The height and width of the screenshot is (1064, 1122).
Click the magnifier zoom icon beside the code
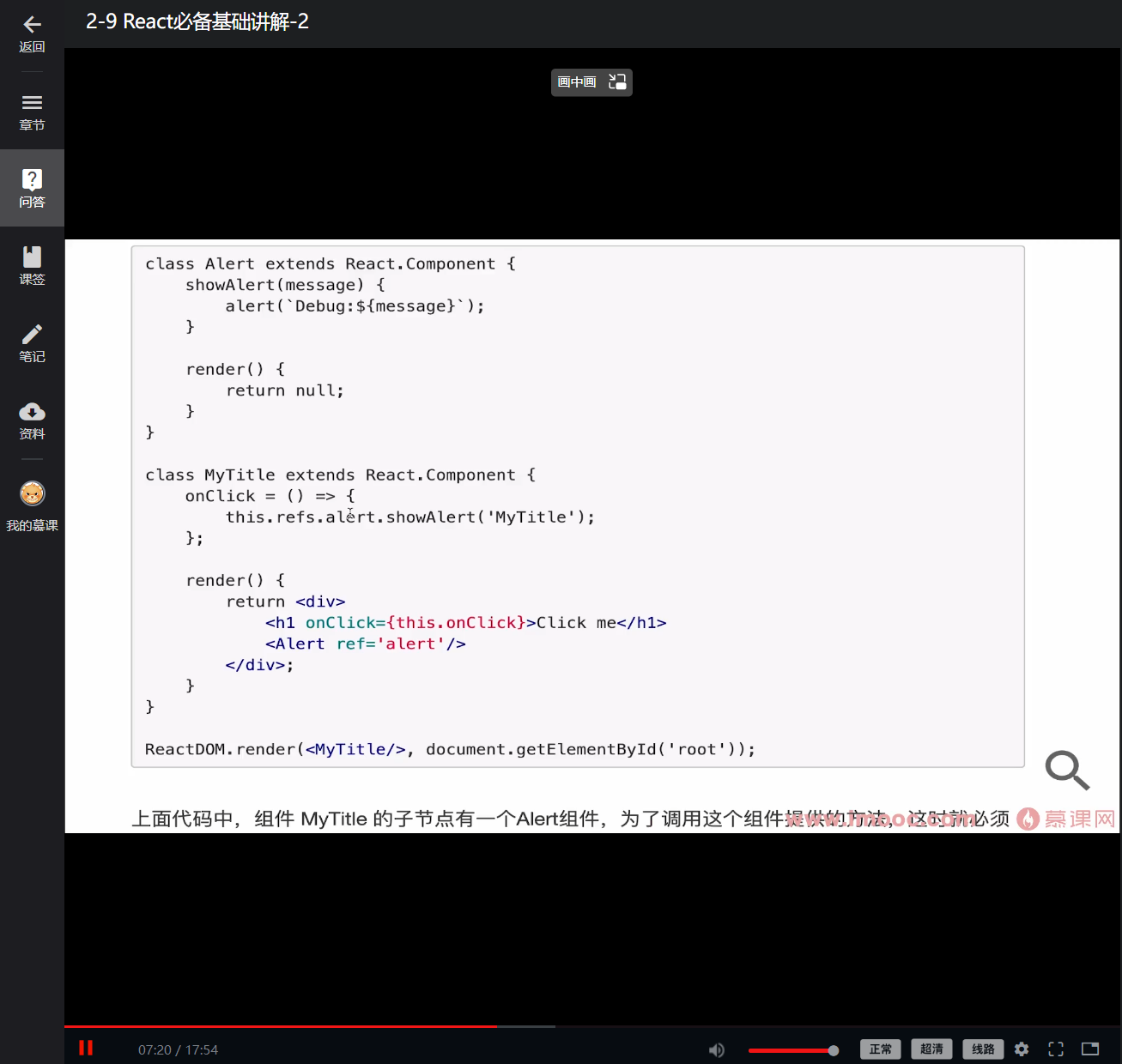point(1066,771)
